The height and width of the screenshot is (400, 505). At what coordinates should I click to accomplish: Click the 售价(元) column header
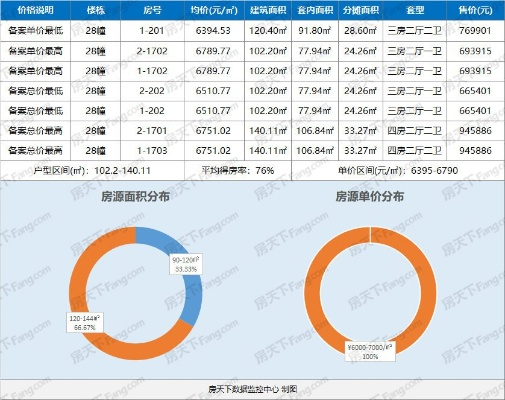tap(475, 10)
